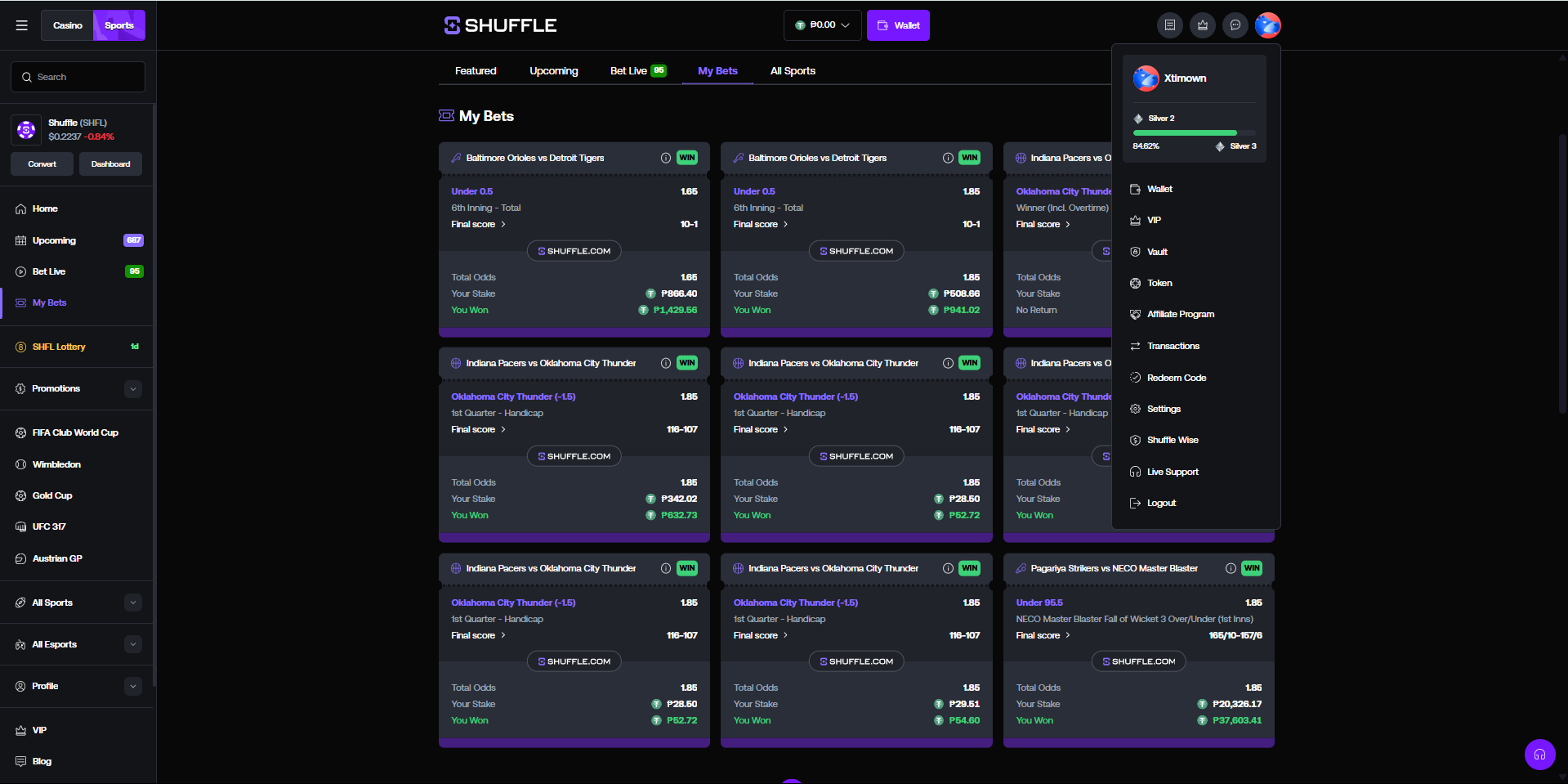Focus the sidebar Search field
The image size is (1568, 784).
(78, 77)
